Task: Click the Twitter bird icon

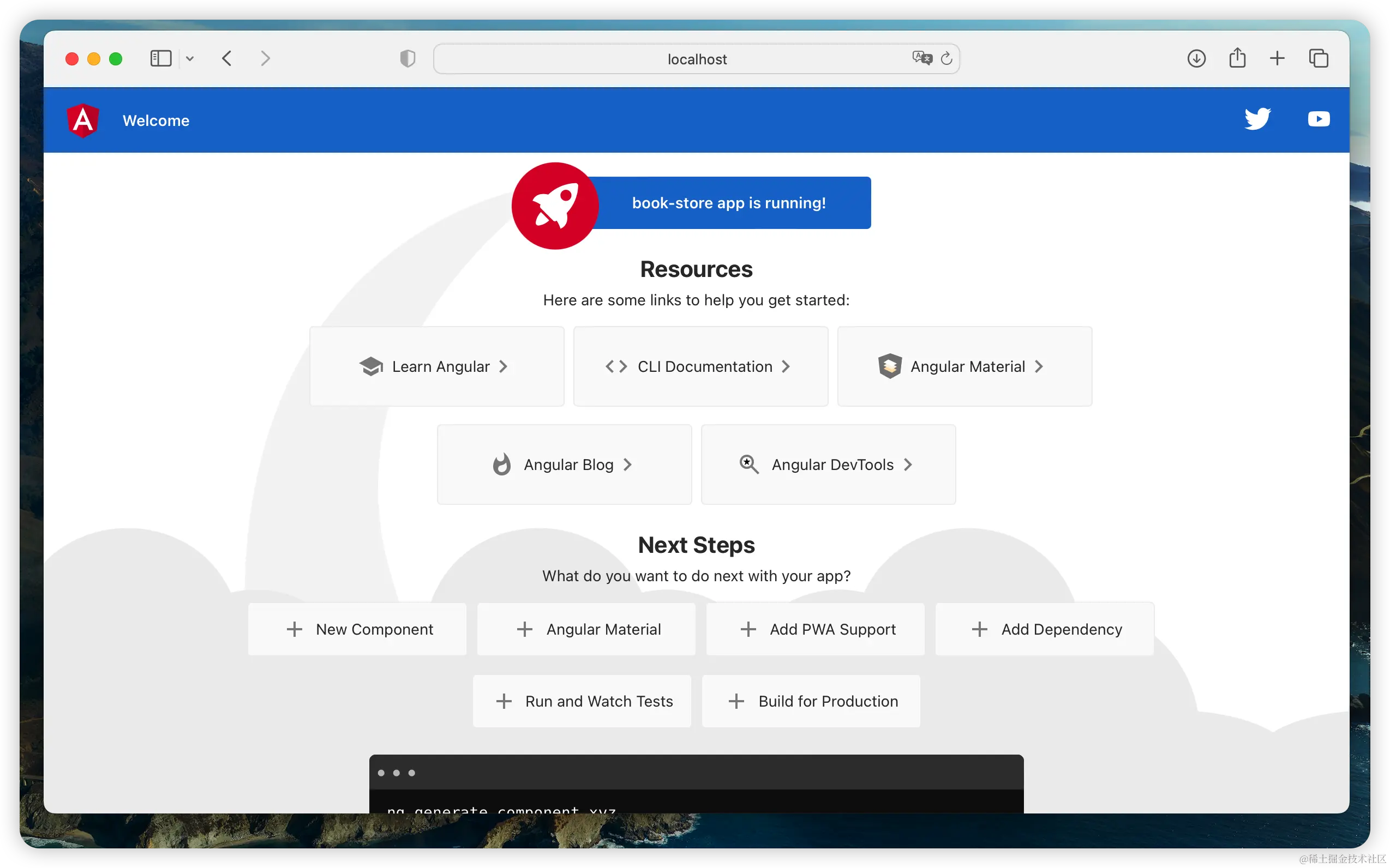Action: [x=1257, y=119]
